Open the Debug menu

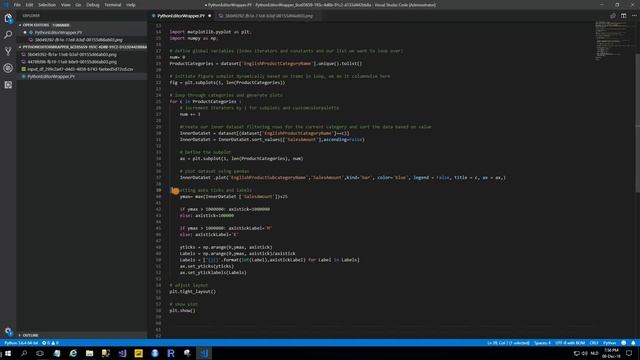93,5
